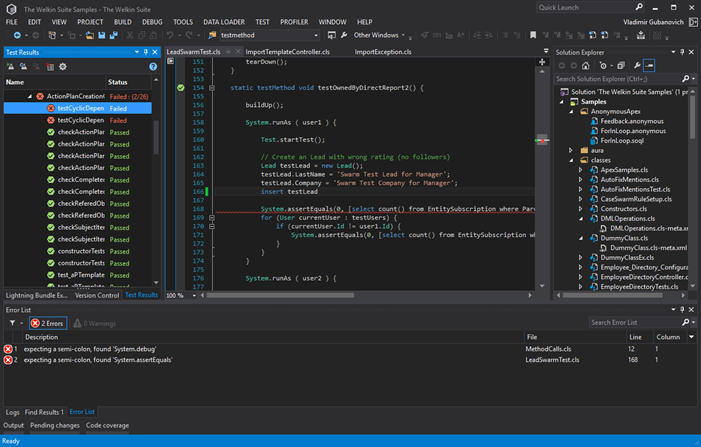
Task: Open the Other Windows dropdown
Action: 379,35
